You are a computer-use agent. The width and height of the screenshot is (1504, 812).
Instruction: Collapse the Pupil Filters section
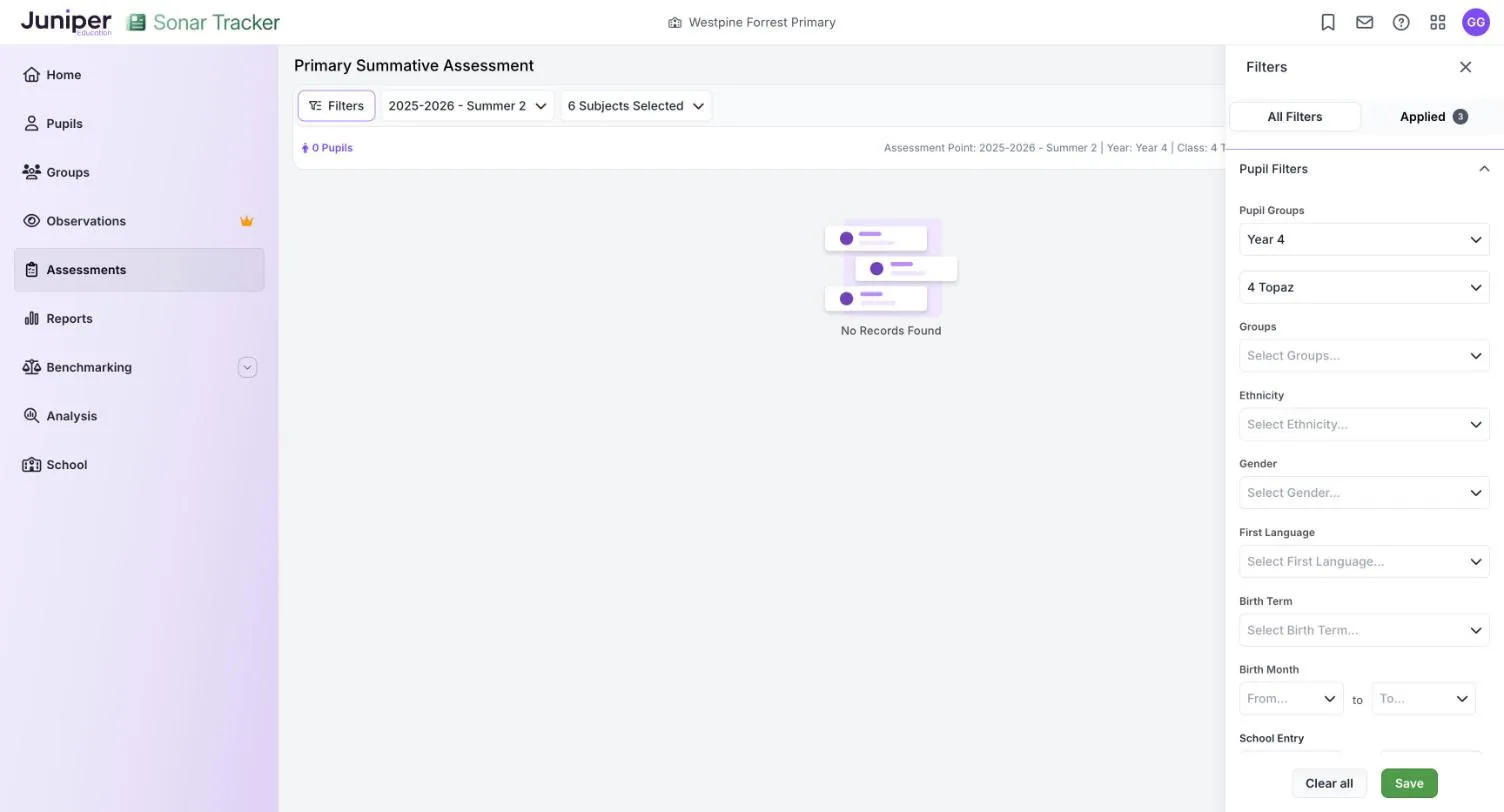(x=1484, y=169)
